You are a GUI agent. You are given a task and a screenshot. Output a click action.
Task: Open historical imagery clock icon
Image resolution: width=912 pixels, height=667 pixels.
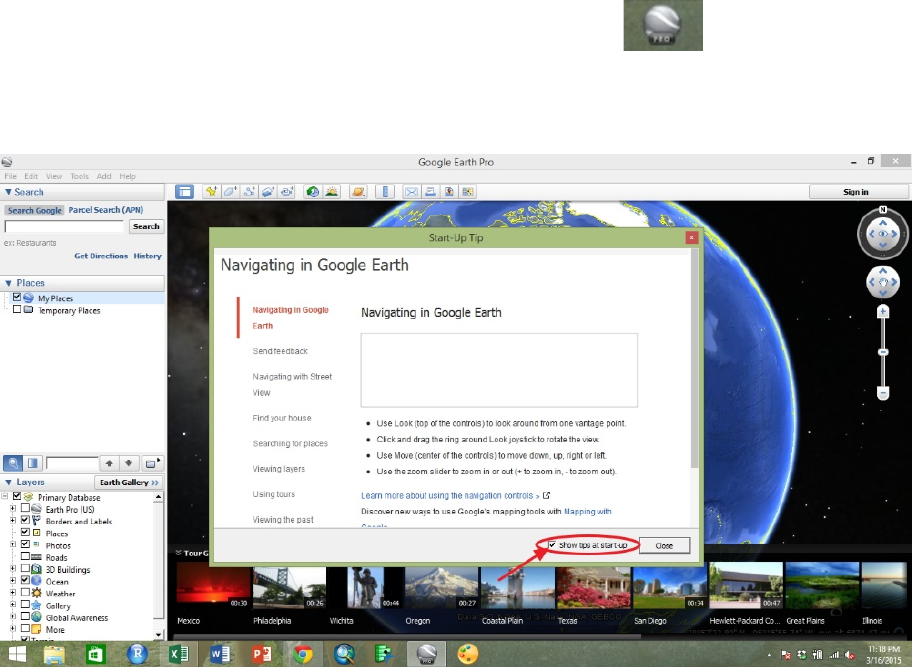coord(313,191)
